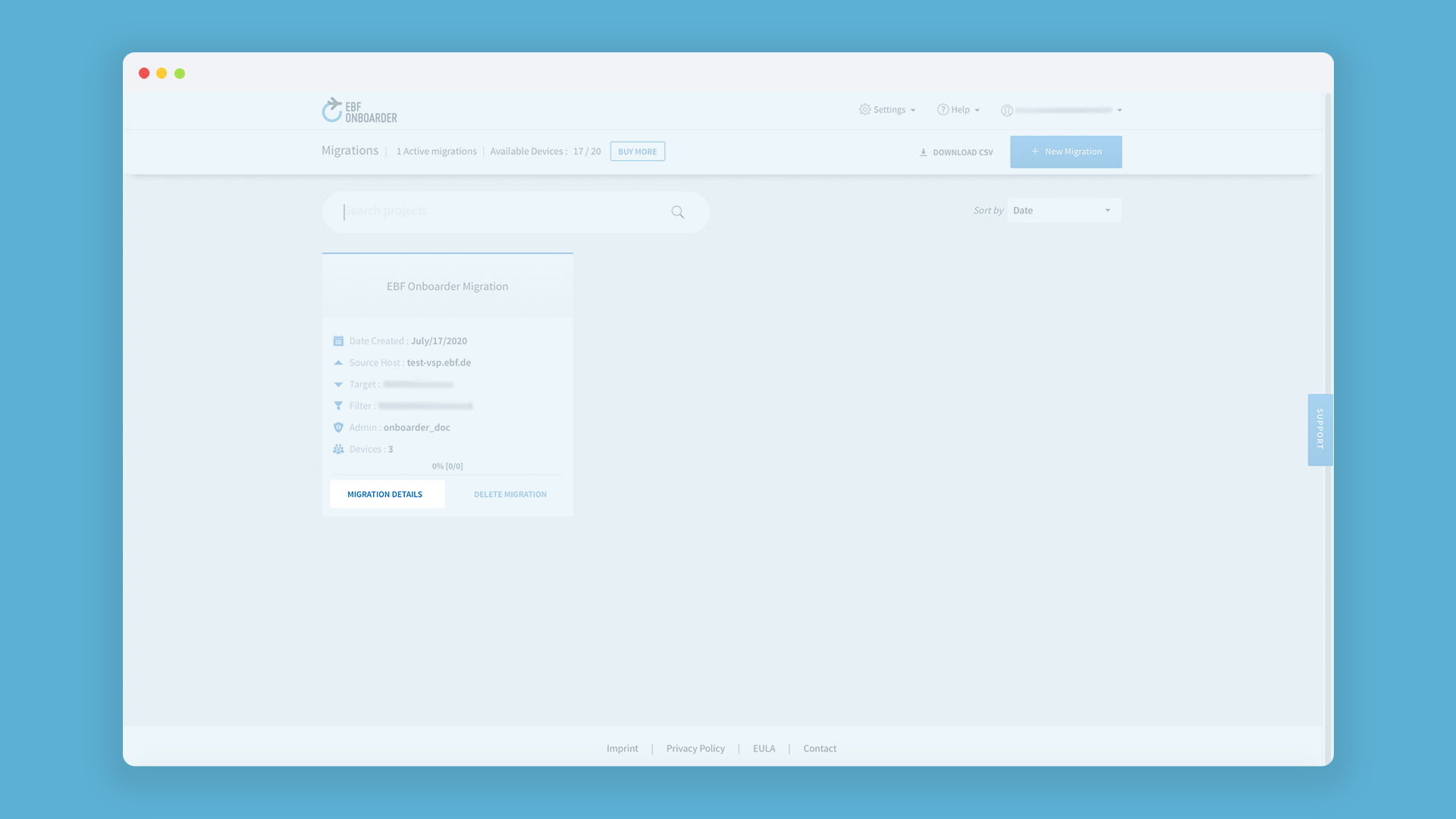
Task: Click the Date Created calendar icon
Action: [338, 341]
